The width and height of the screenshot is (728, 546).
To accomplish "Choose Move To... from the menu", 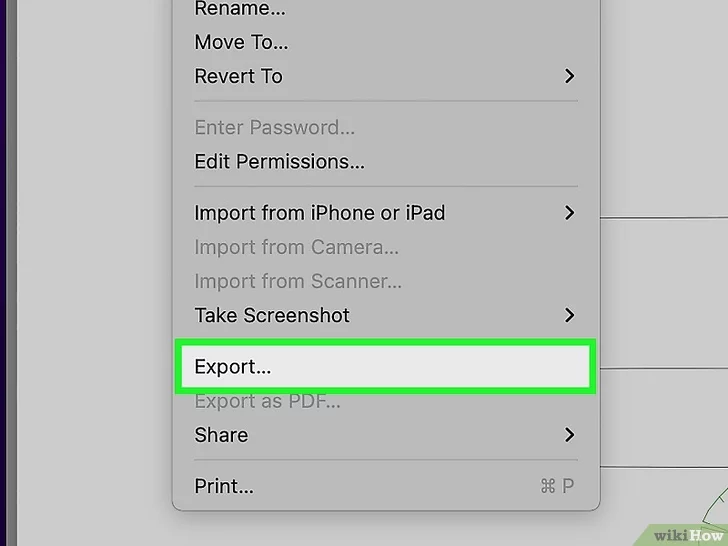I will pos(241,42).
